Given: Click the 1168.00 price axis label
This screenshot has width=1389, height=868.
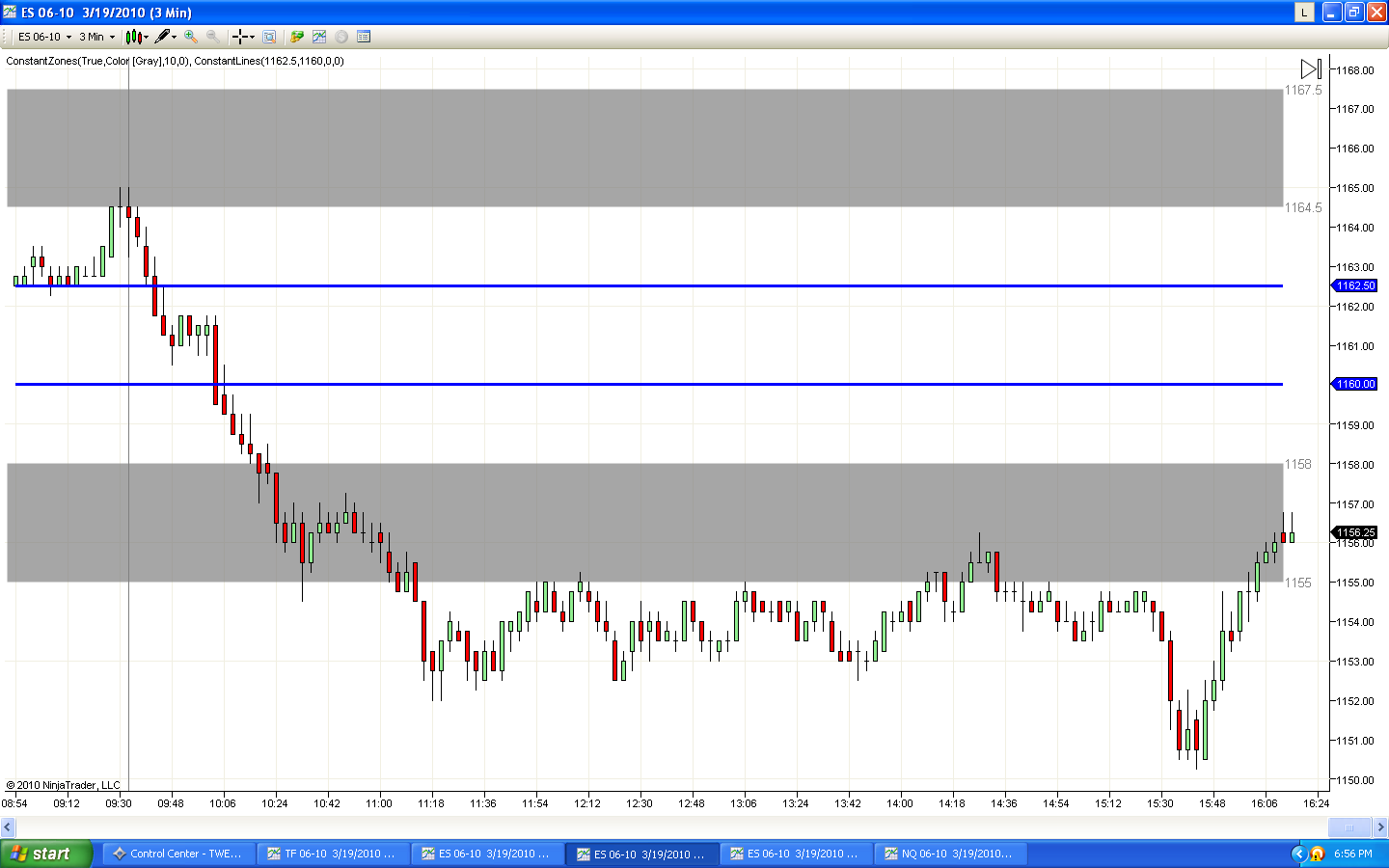Looking at the screenshot, I should tap(1354, 70).
